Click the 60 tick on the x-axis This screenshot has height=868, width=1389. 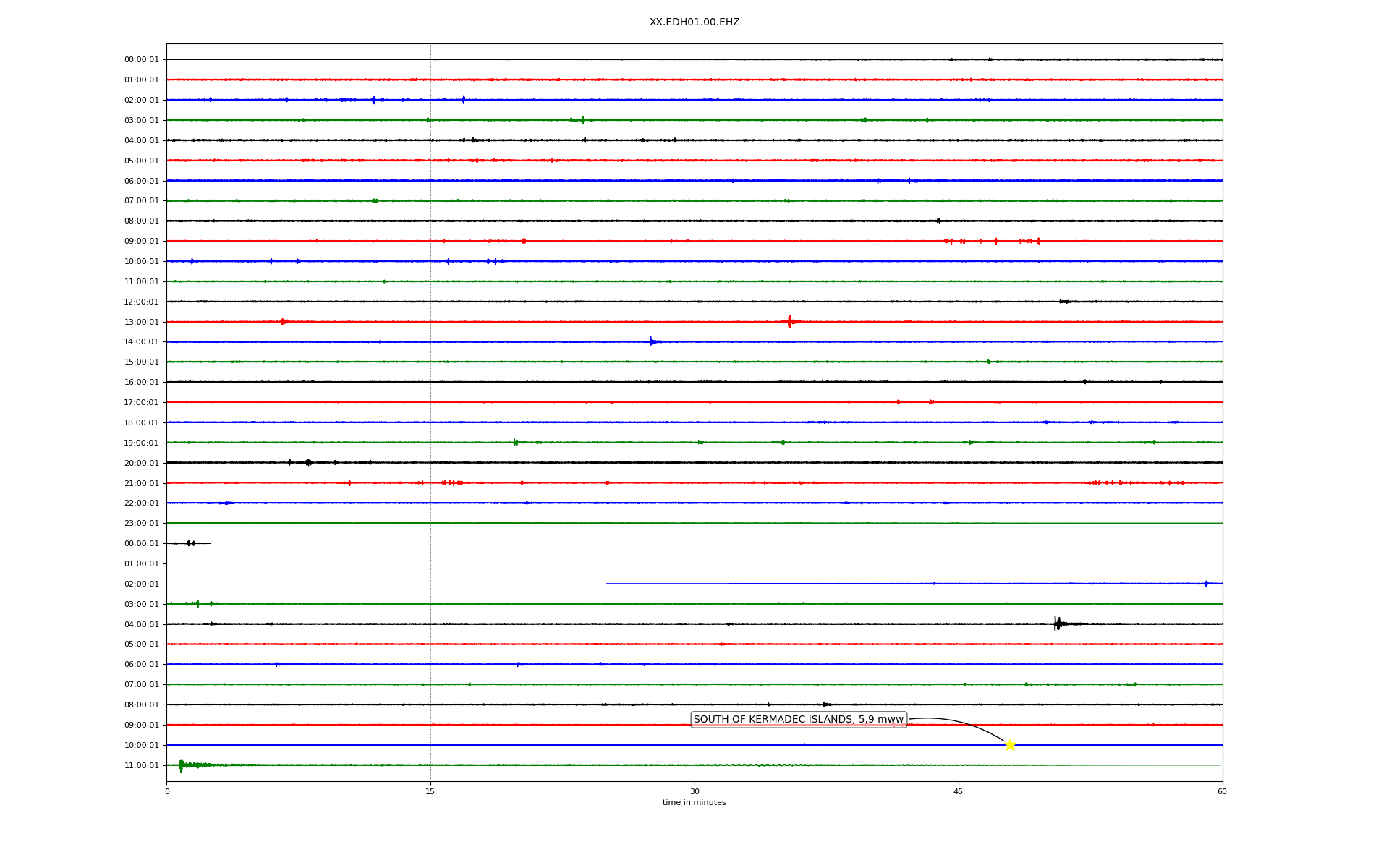pyautogui.click(x=1222, y=791)
